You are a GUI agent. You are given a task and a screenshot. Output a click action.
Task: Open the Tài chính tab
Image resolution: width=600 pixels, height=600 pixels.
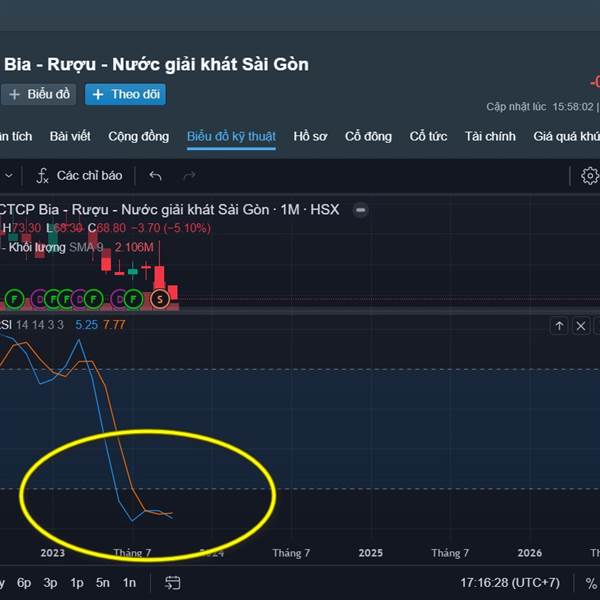click(490, 137)
